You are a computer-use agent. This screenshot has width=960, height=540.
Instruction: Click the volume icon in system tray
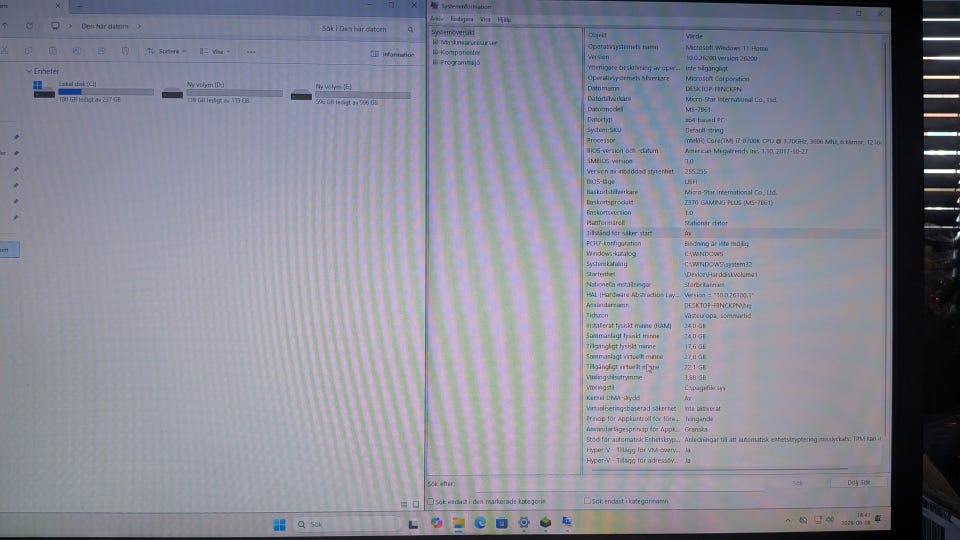pyautogui.click(x=830, y=520)
